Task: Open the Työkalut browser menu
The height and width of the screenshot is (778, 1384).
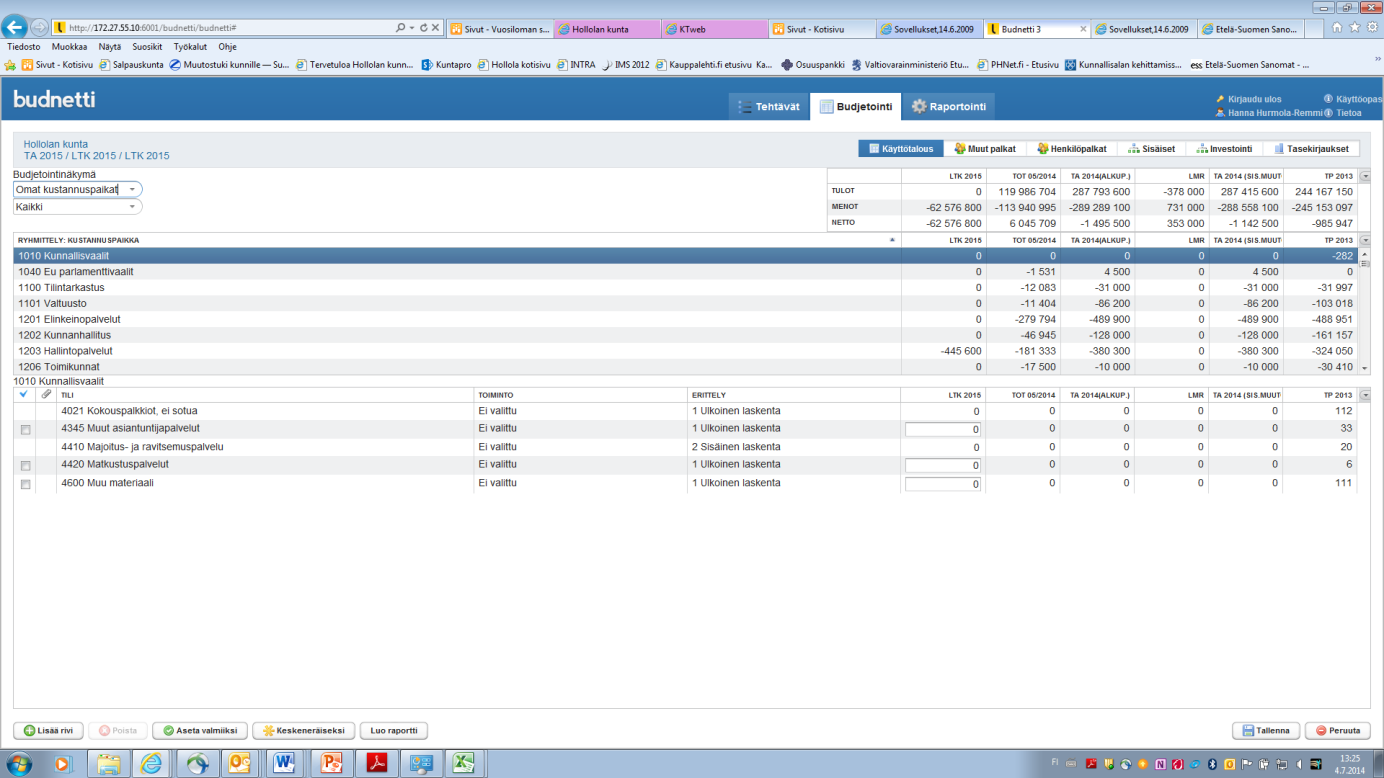Action: pos(190,47)
